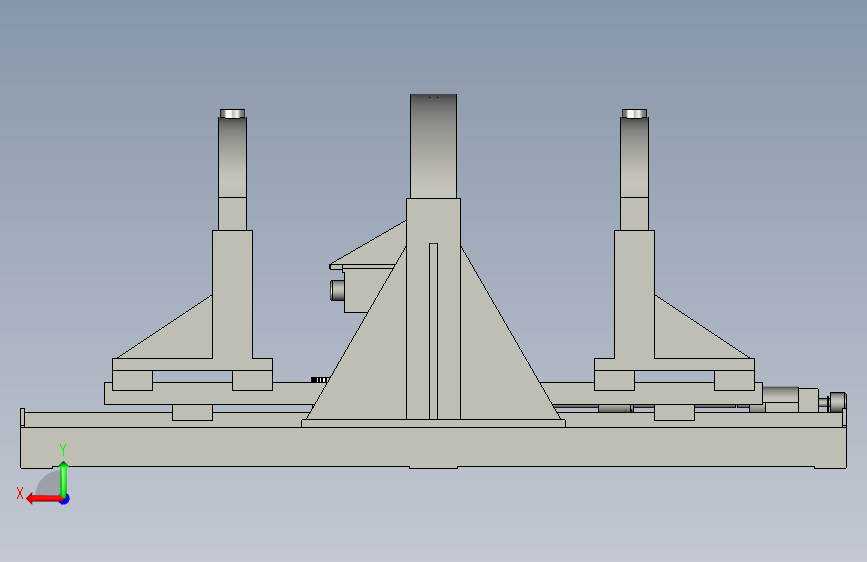Select the adjustment knob at far right end
This screenshot has width=867, height=562.
pos(838,402)
